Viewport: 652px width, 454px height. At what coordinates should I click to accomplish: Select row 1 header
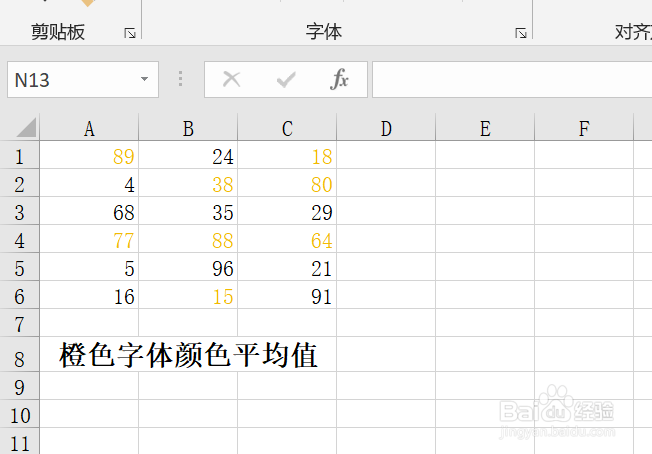click(x=20, y=155)
